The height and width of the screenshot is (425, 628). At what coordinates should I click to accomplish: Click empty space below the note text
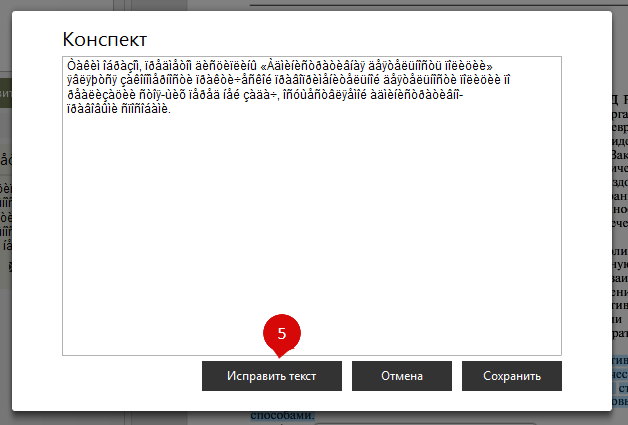click(311, 250)
